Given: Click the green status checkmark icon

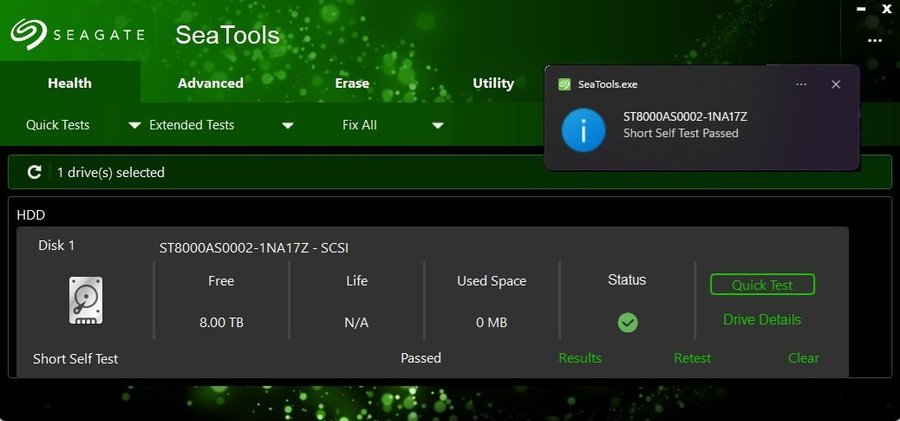Looking at the screenshot, I should point(627,323).
